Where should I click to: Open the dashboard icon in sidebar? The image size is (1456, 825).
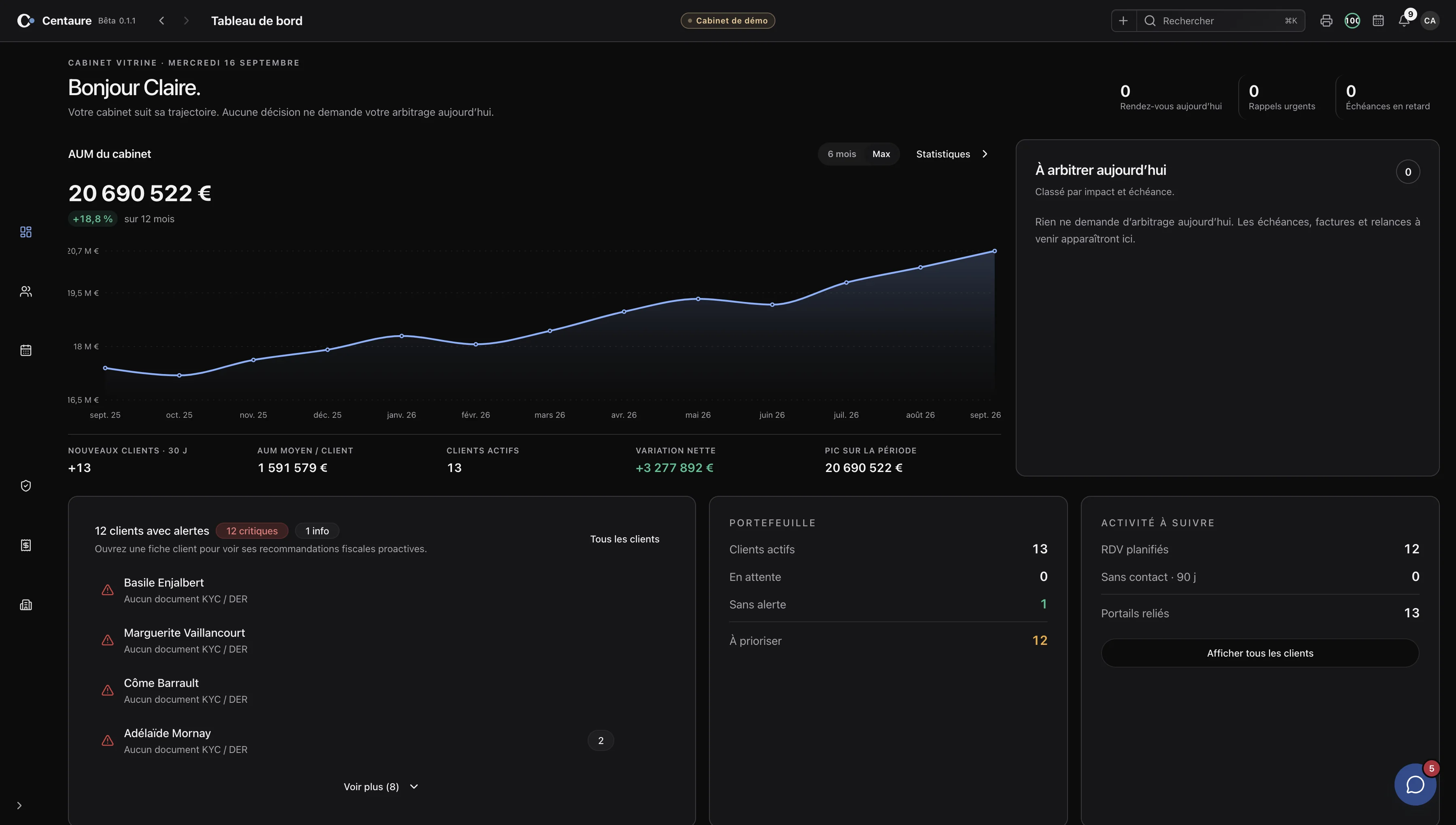(x=25, y=232)
